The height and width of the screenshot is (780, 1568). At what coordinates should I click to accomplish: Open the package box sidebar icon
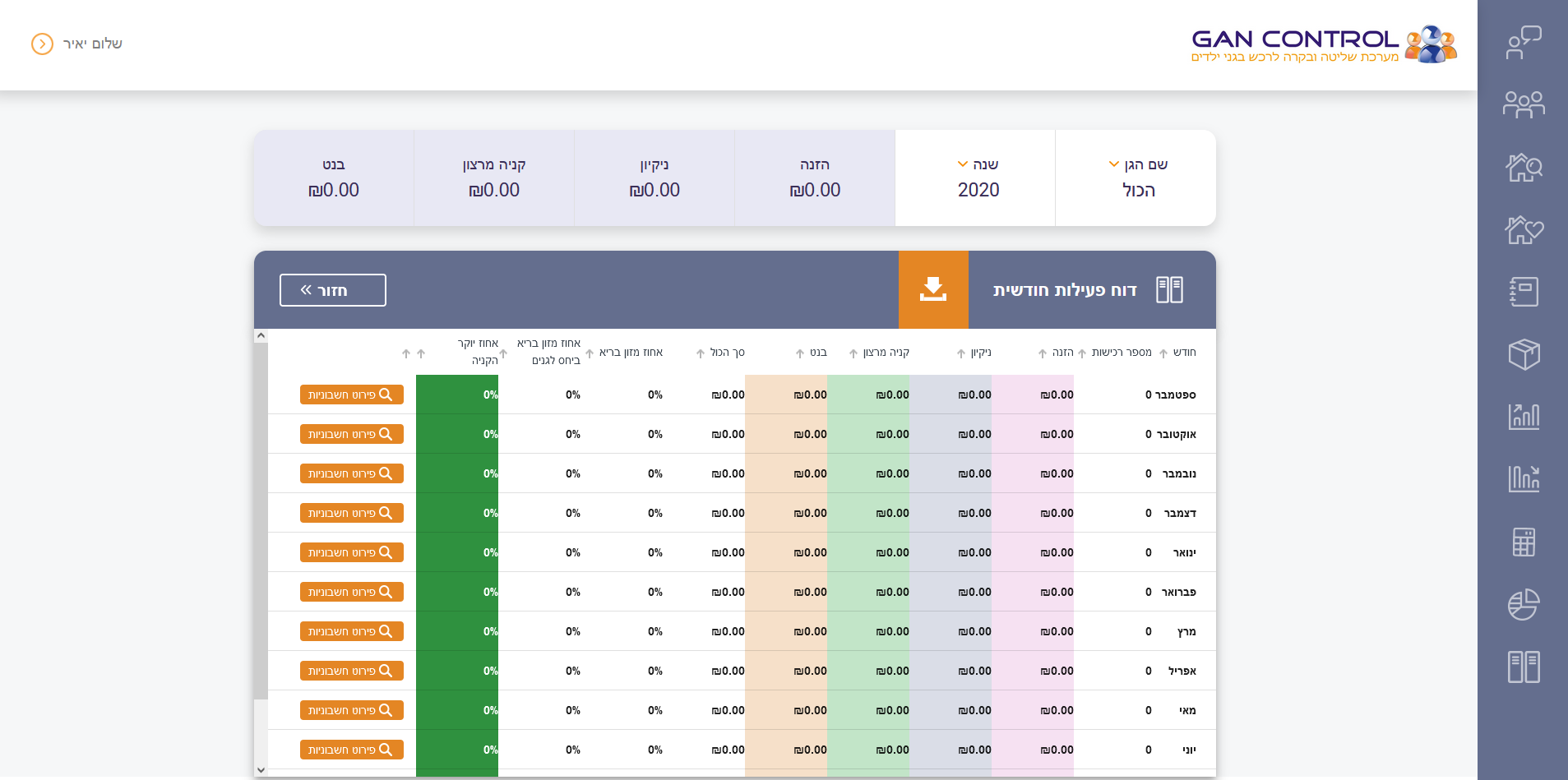(1524, 354)
